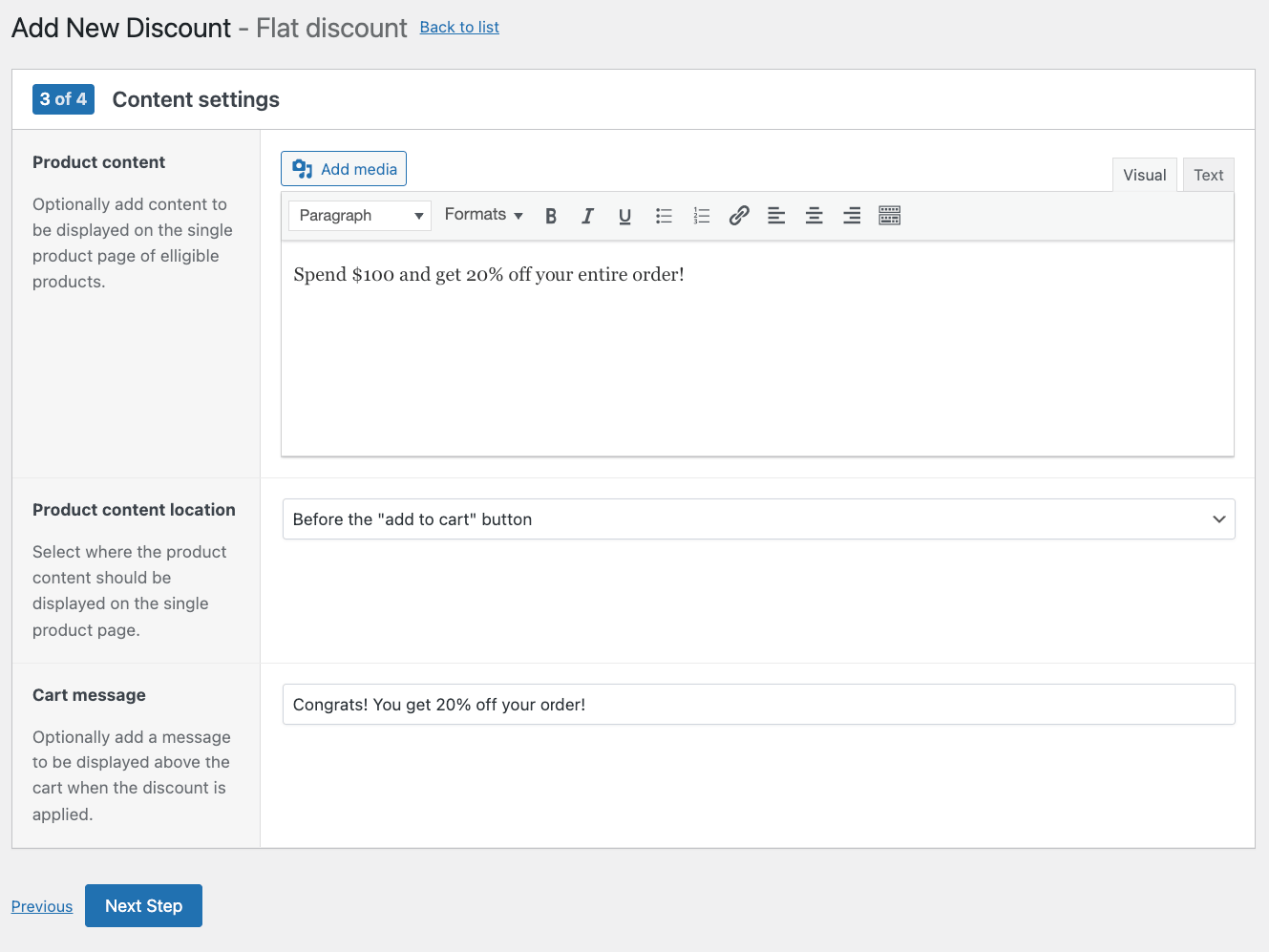
Task: Switch to the Text editor tab
Action: pos(1209,175)
